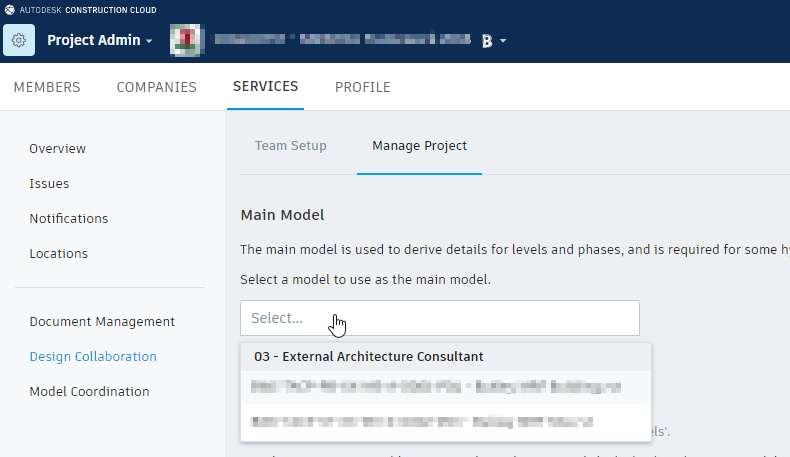Click the settings gear icon
Image resolution: width=790 pixels, height=457 pixels.
19,41
